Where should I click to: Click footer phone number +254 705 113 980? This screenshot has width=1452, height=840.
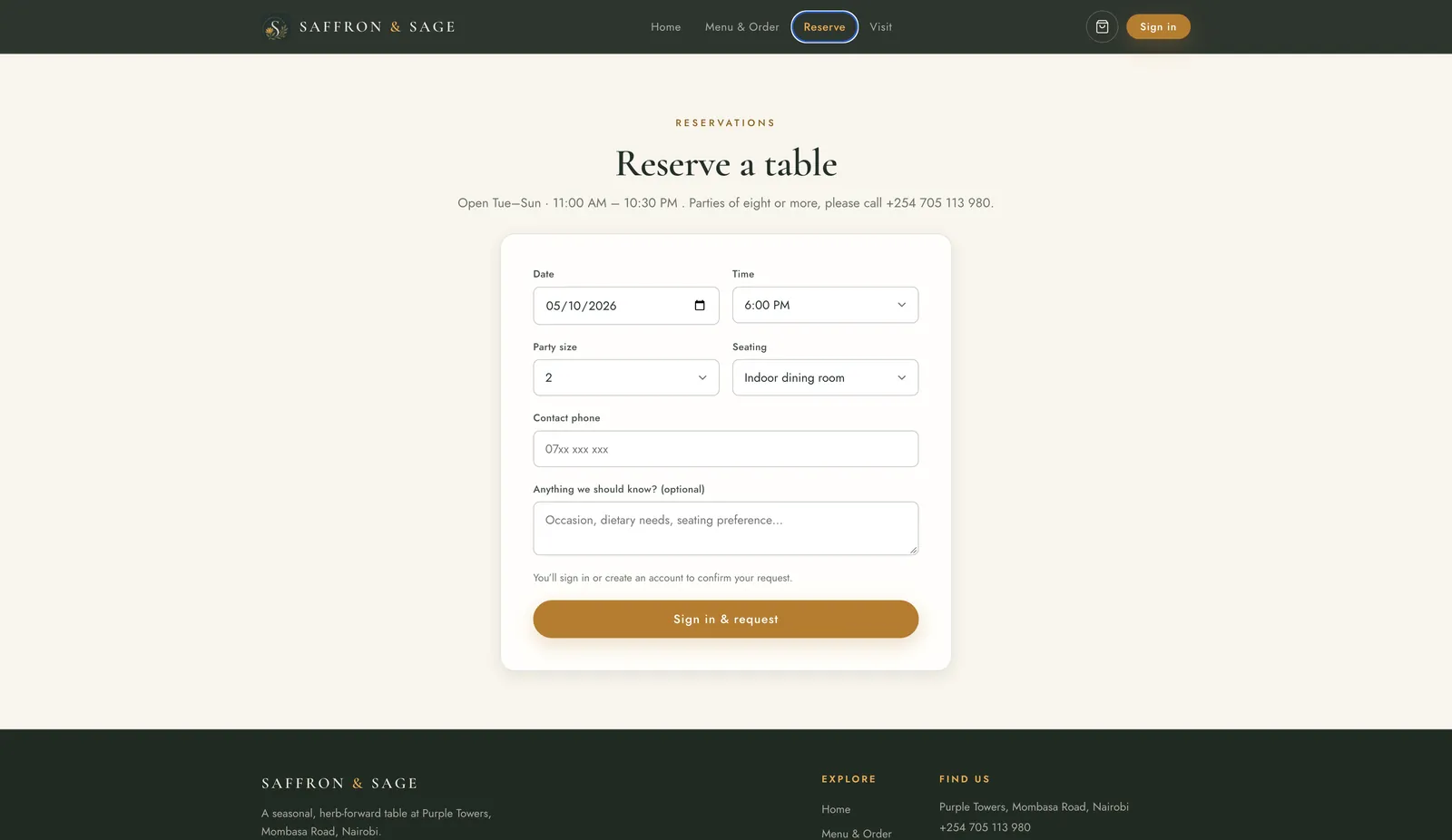(x=985, y=827)
